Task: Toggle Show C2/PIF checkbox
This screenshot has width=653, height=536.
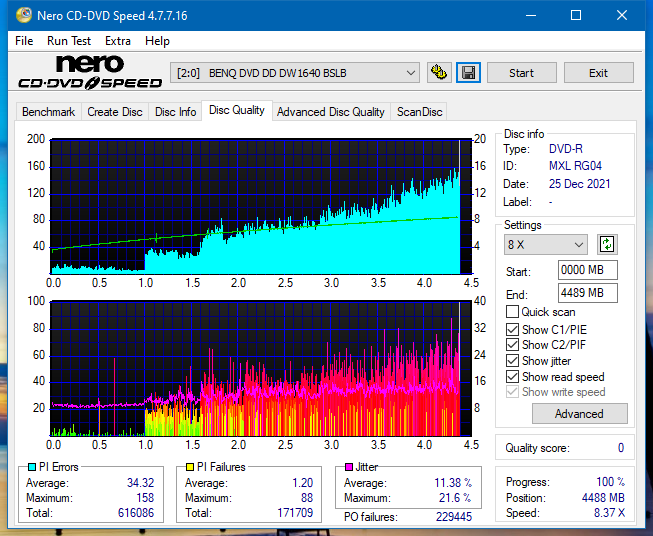Action: (512, 345)
